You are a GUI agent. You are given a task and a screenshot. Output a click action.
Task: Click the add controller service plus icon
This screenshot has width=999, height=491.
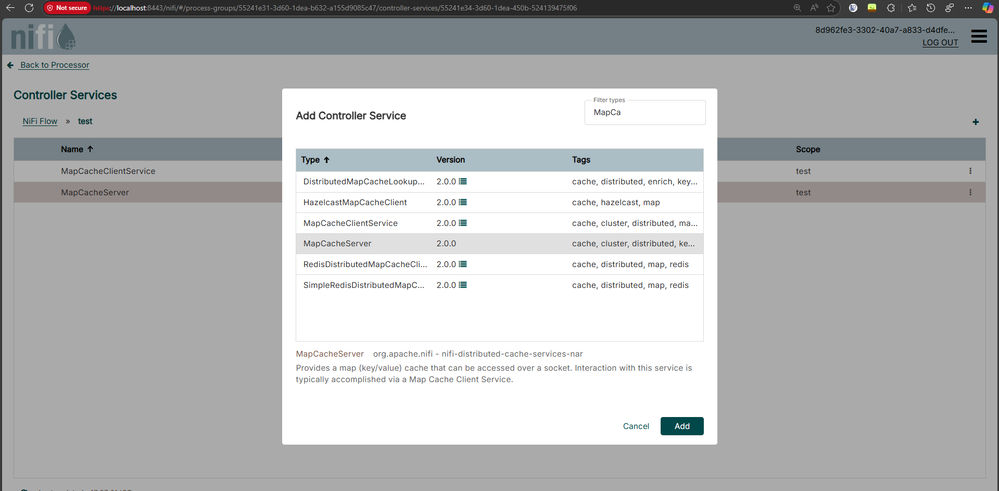(975, 122)
